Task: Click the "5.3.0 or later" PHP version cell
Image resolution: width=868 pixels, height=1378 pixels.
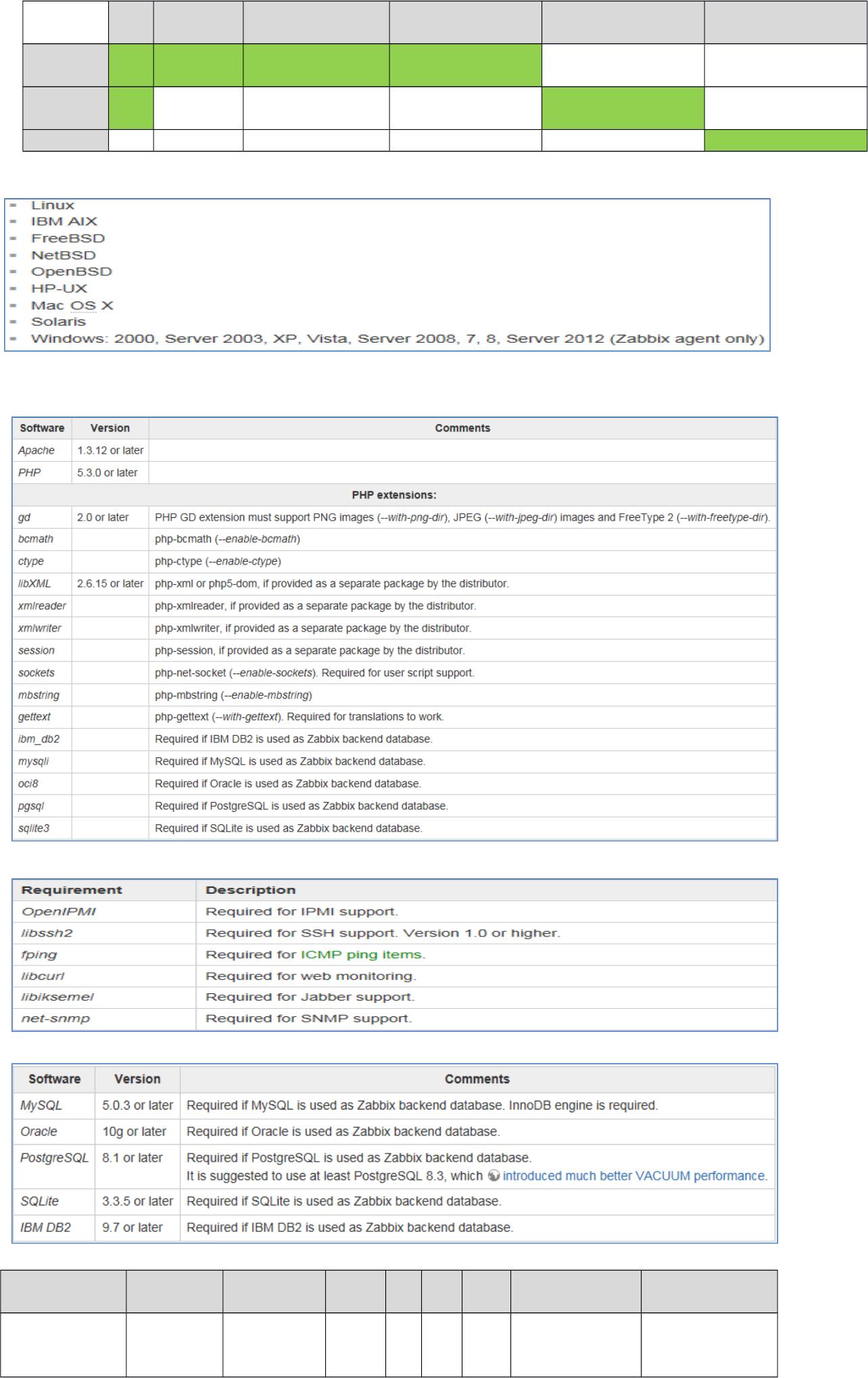Action: click(x=110, y=473)
